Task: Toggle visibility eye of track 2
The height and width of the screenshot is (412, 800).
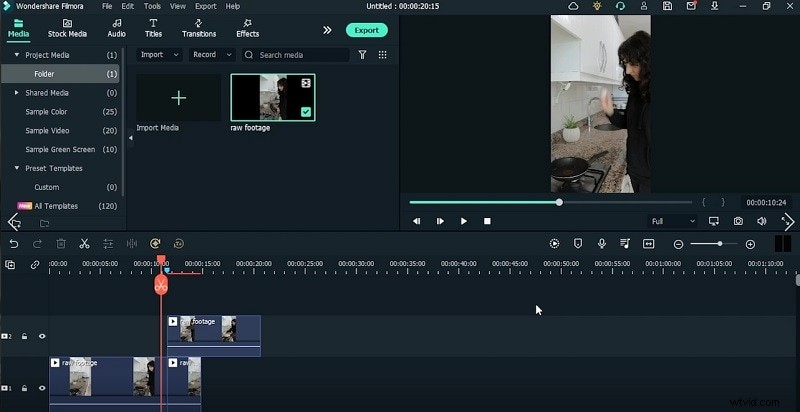Action: (42, 337)
